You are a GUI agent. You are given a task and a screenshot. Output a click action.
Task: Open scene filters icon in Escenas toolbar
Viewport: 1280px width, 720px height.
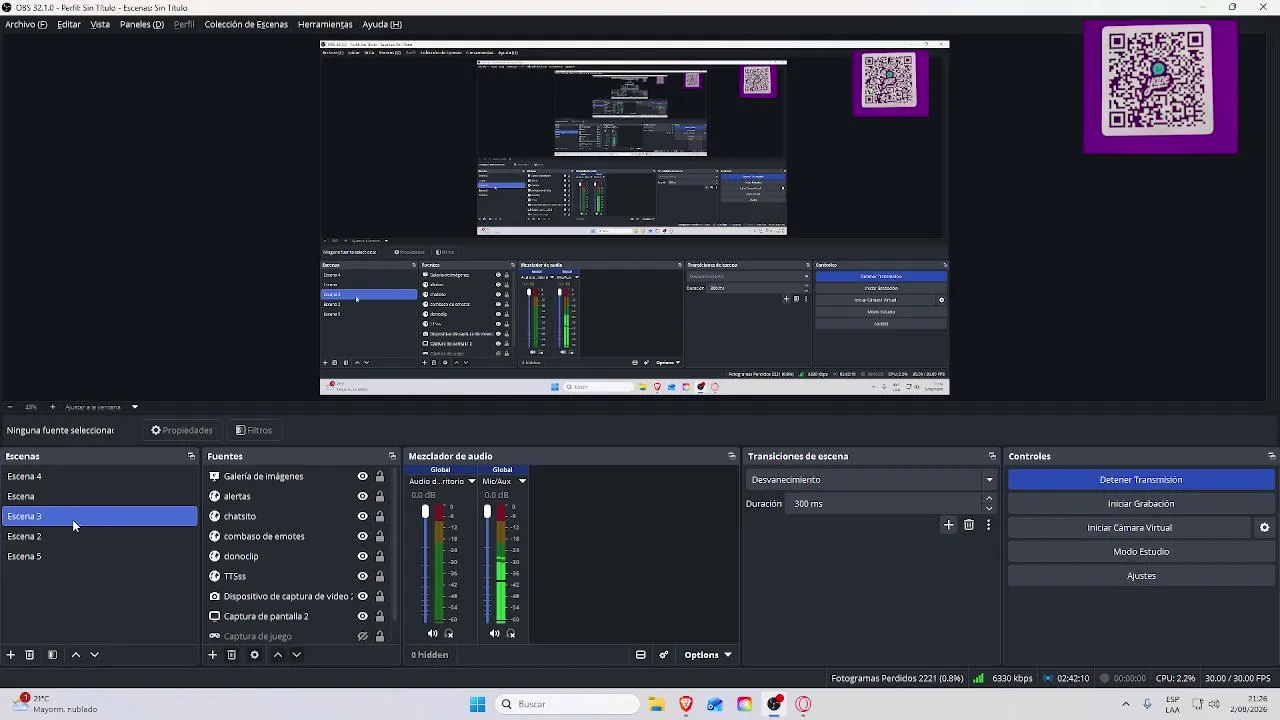(x=52, y=655)
